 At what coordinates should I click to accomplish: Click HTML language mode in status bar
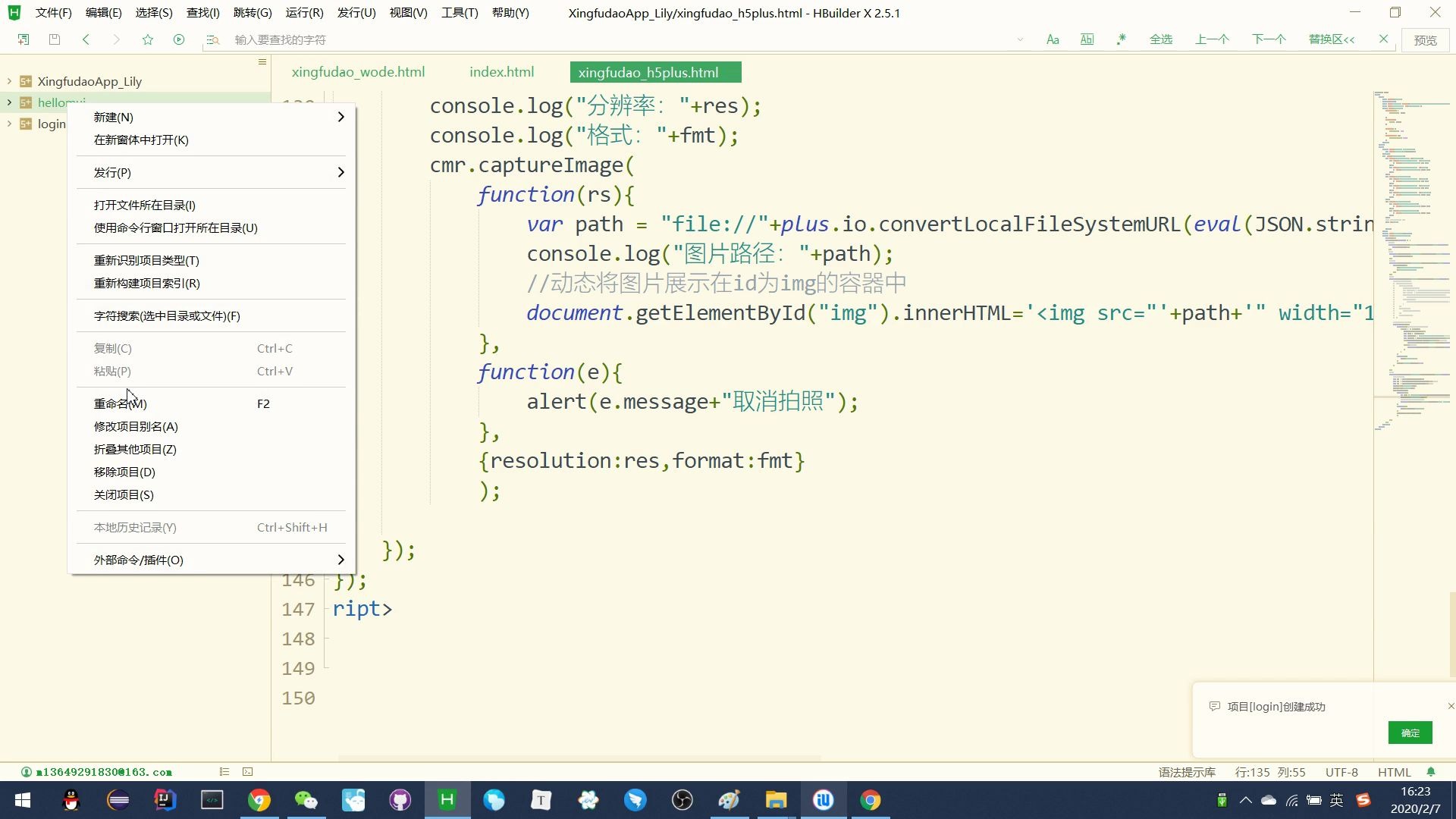point(1394,772)
